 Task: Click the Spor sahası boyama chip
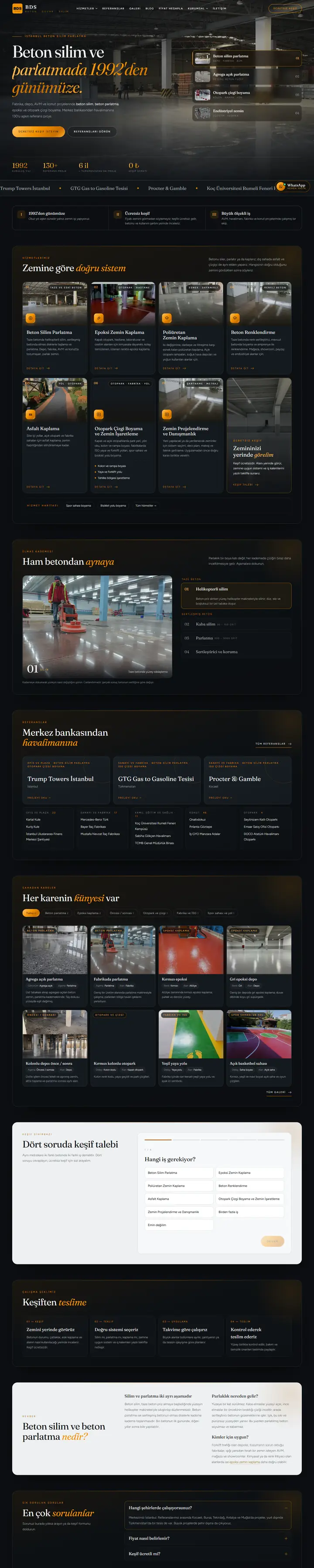78,505
